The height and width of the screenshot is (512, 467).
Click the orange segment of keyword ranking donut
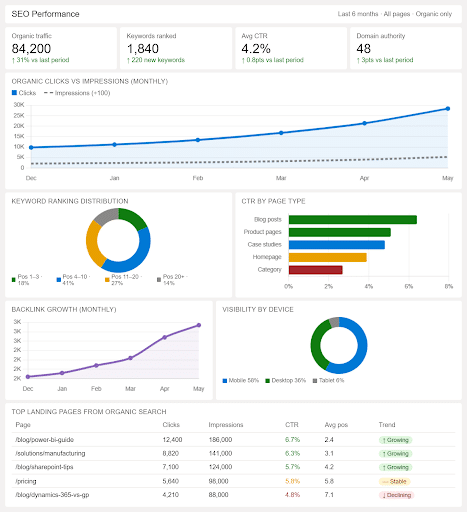tap(92, 244)
